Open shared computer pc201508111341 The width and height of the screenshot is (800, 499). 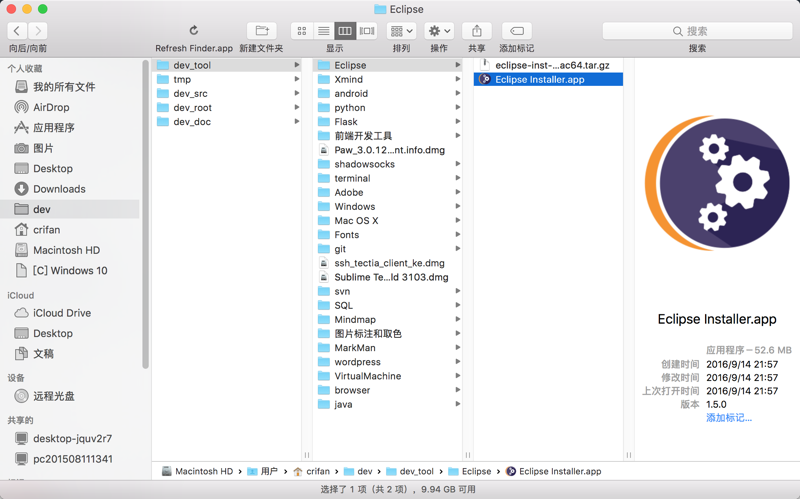click(x=69, y=459)
